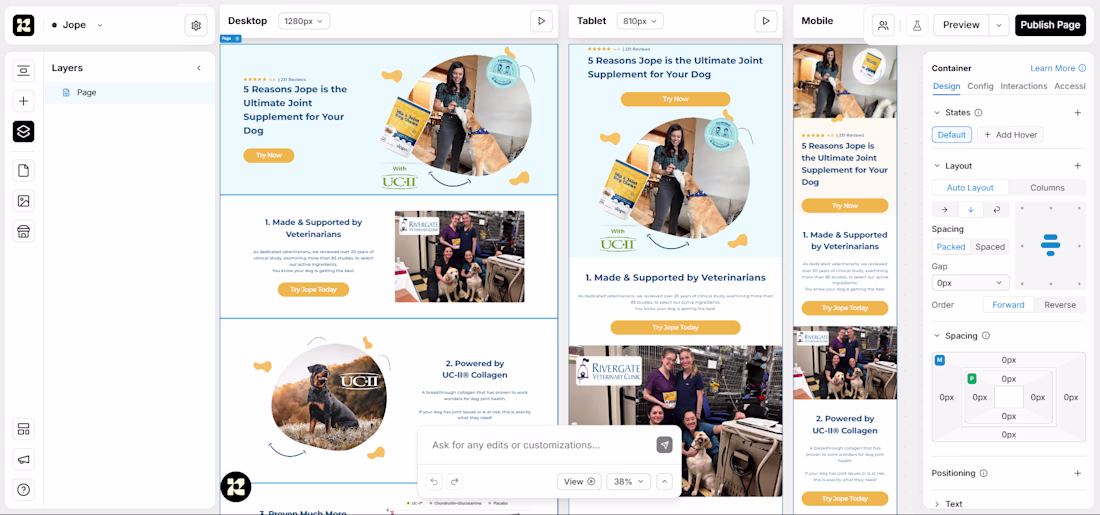
Task: Open the sections icon at top of left sidebar
Action: [x=23, y=70]
